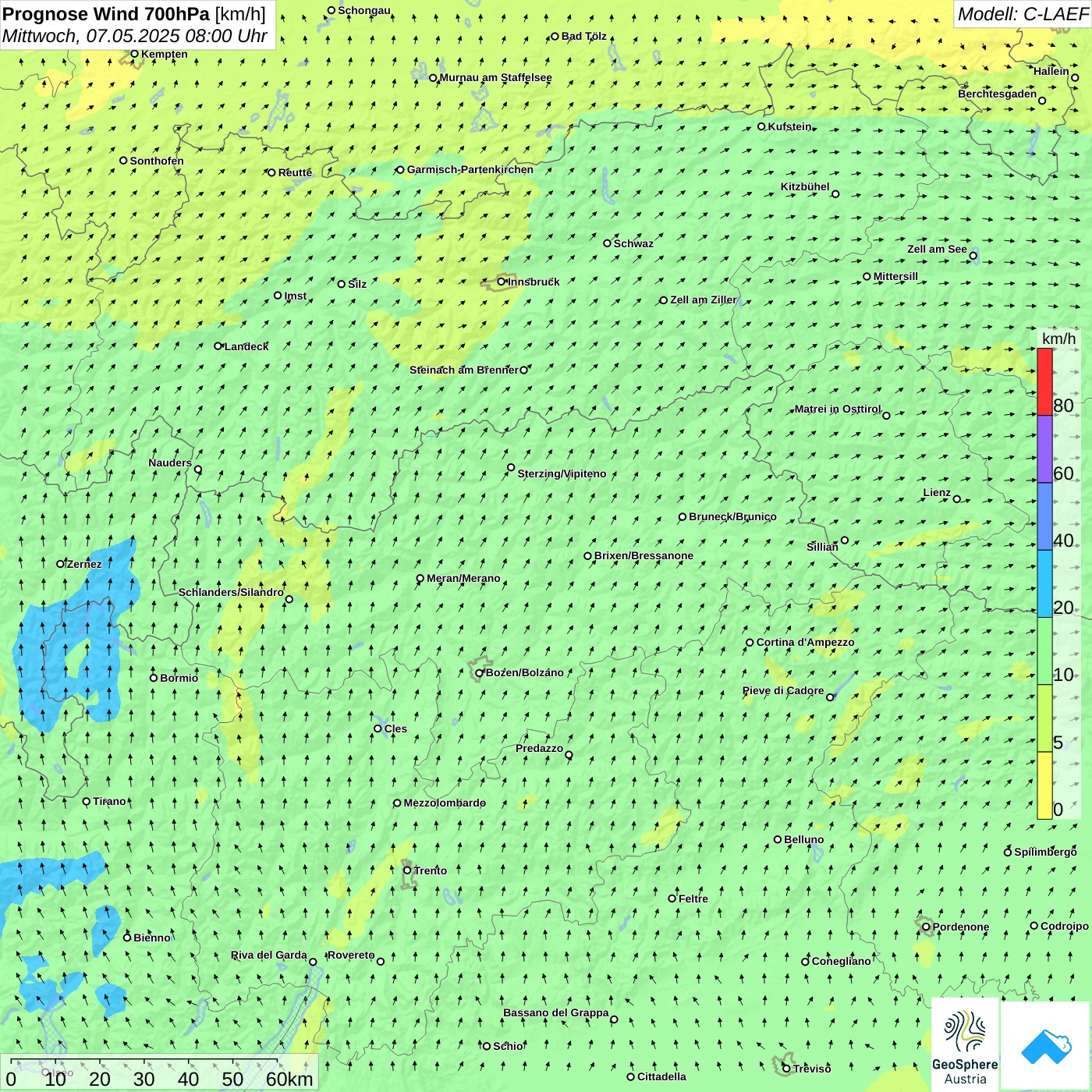Click the GeoSphere Austria logo
Screen dimensions: 1092x1092
(x=965, y=1045)
